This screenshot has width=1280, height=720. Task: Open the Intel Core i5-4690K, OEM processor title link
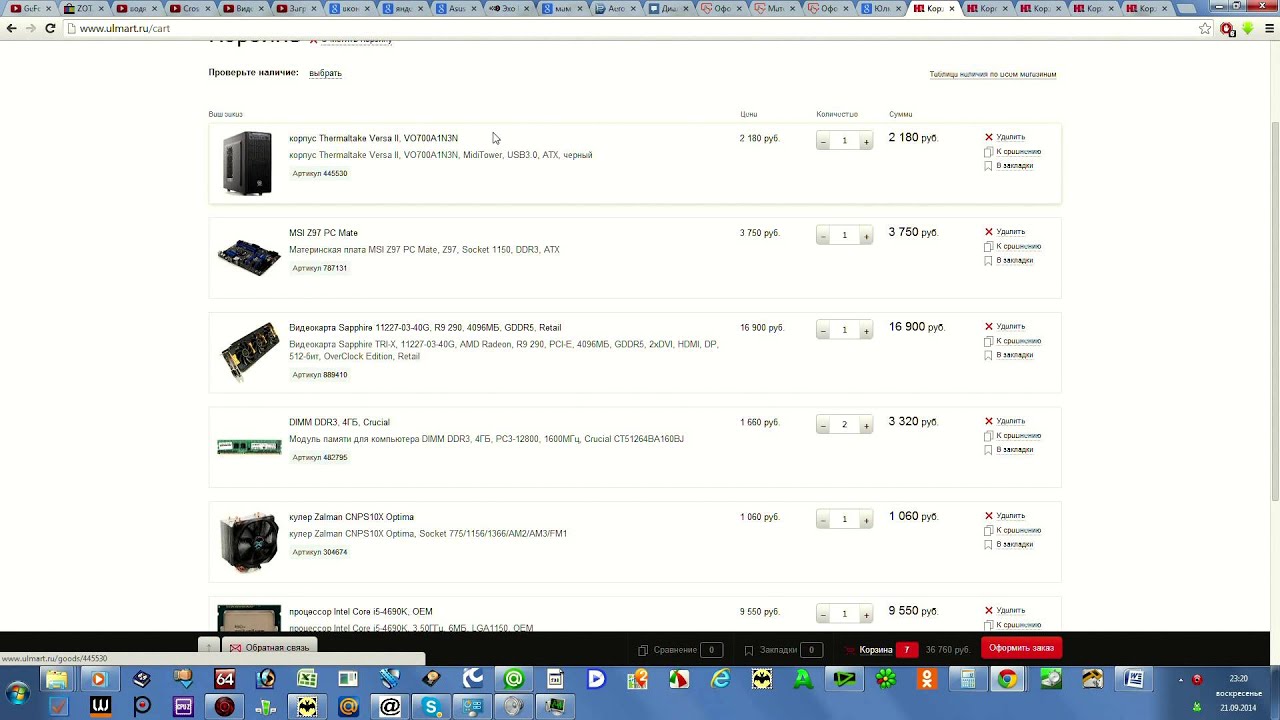tap(361, 612)
